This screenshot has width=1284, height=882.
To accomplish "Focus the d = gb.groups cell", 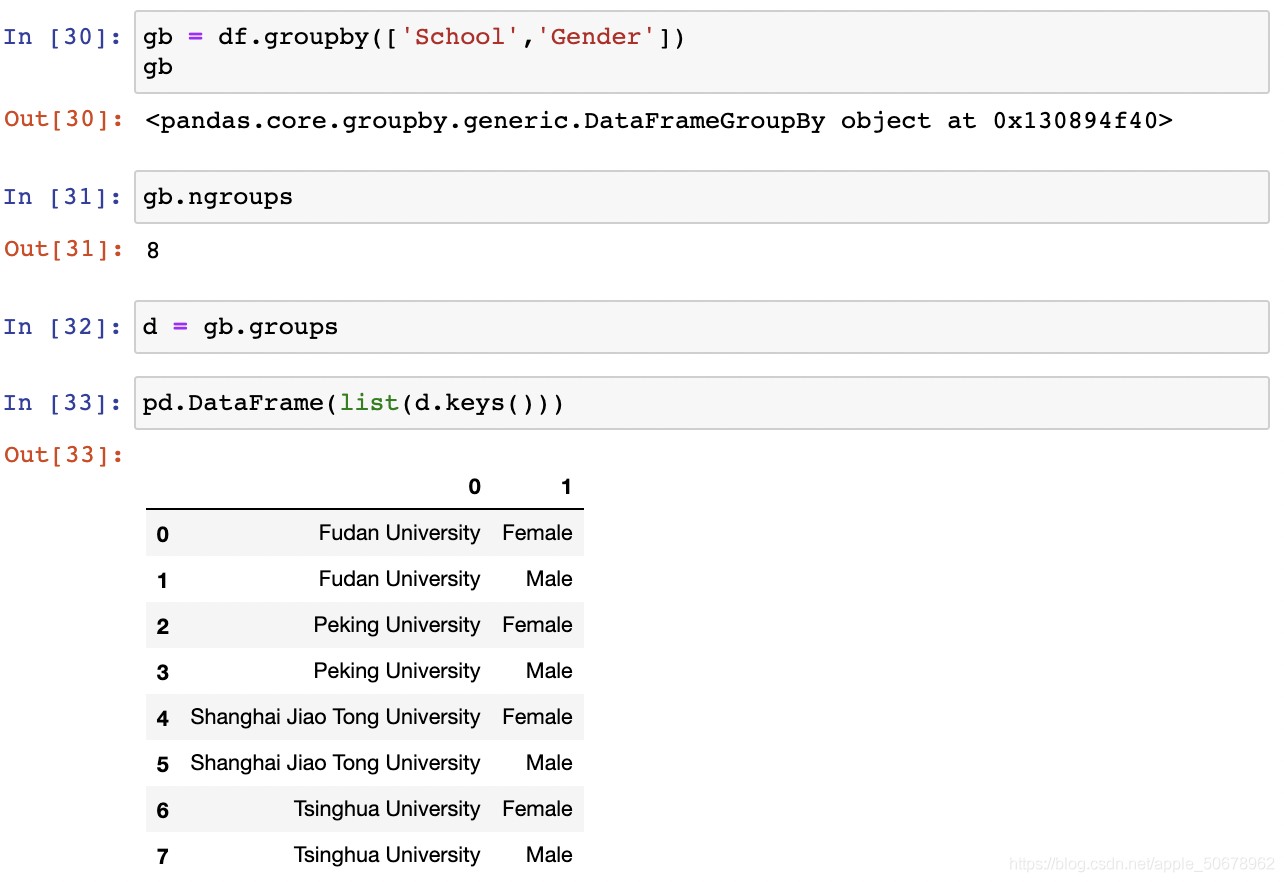I will [701, 327].
